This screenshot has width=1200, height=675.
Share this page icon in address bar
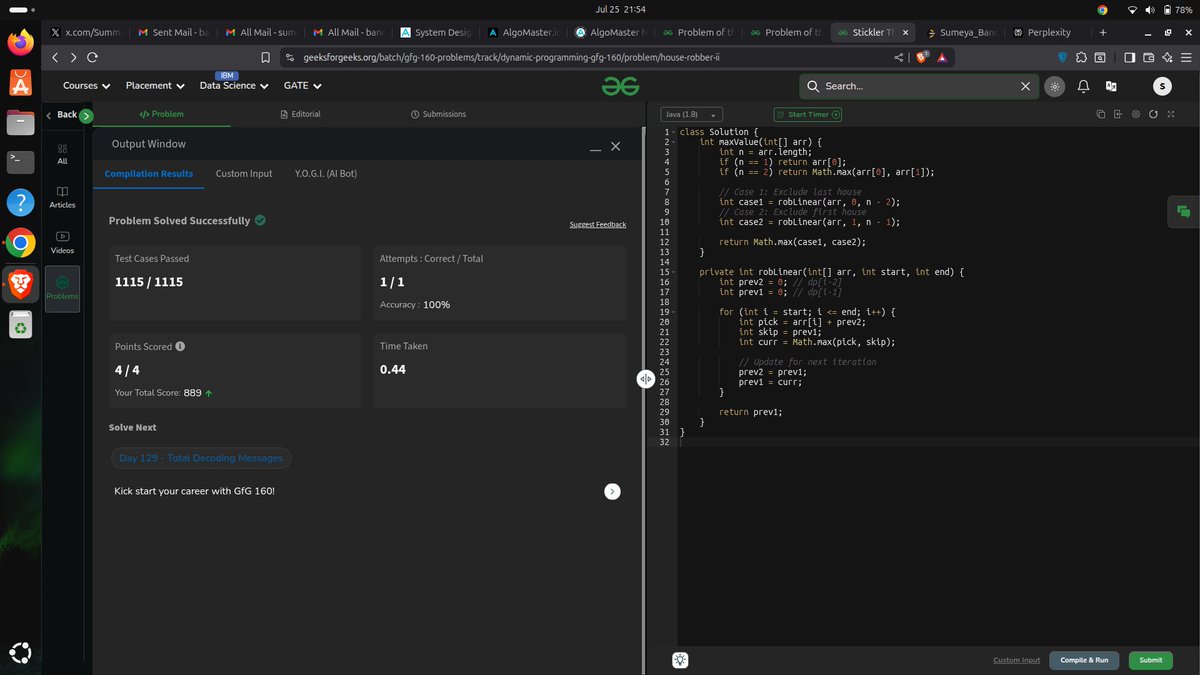pyautogui.click(x=898, y=58)
